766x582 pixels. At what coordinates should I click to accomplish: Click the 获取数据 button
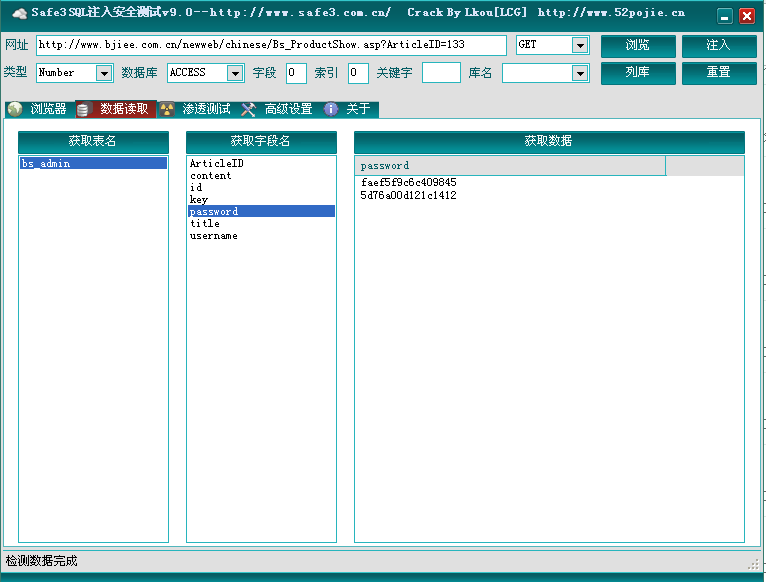(x=549, y=142)
